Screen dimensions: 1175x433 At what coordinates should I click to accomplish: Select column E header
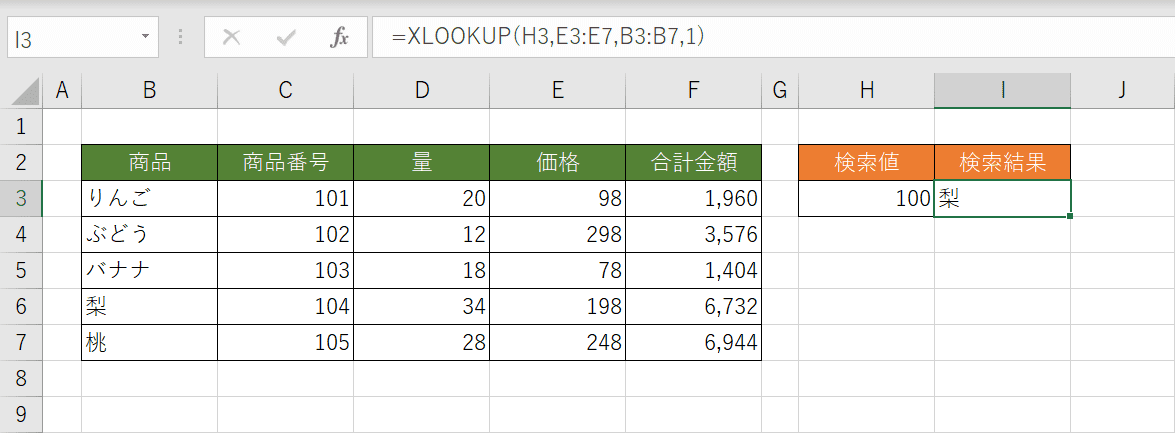tap(558, 91)
